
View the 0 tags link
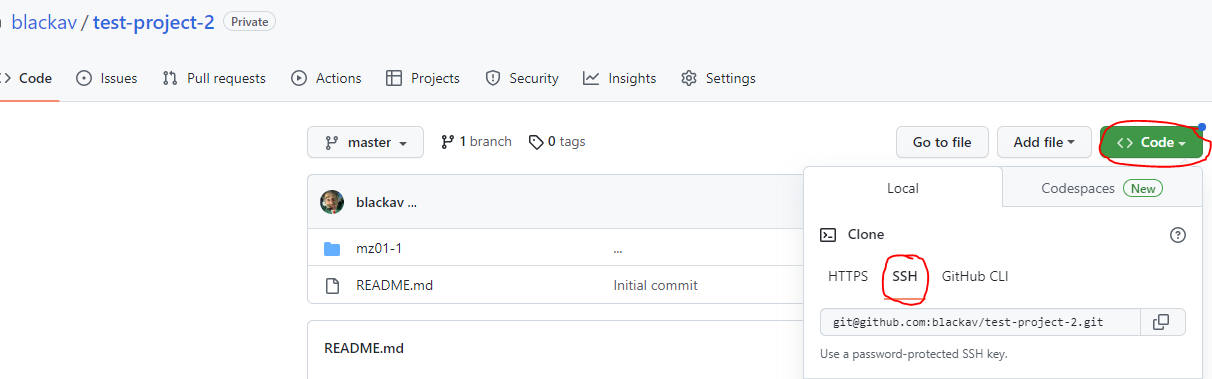557,142
